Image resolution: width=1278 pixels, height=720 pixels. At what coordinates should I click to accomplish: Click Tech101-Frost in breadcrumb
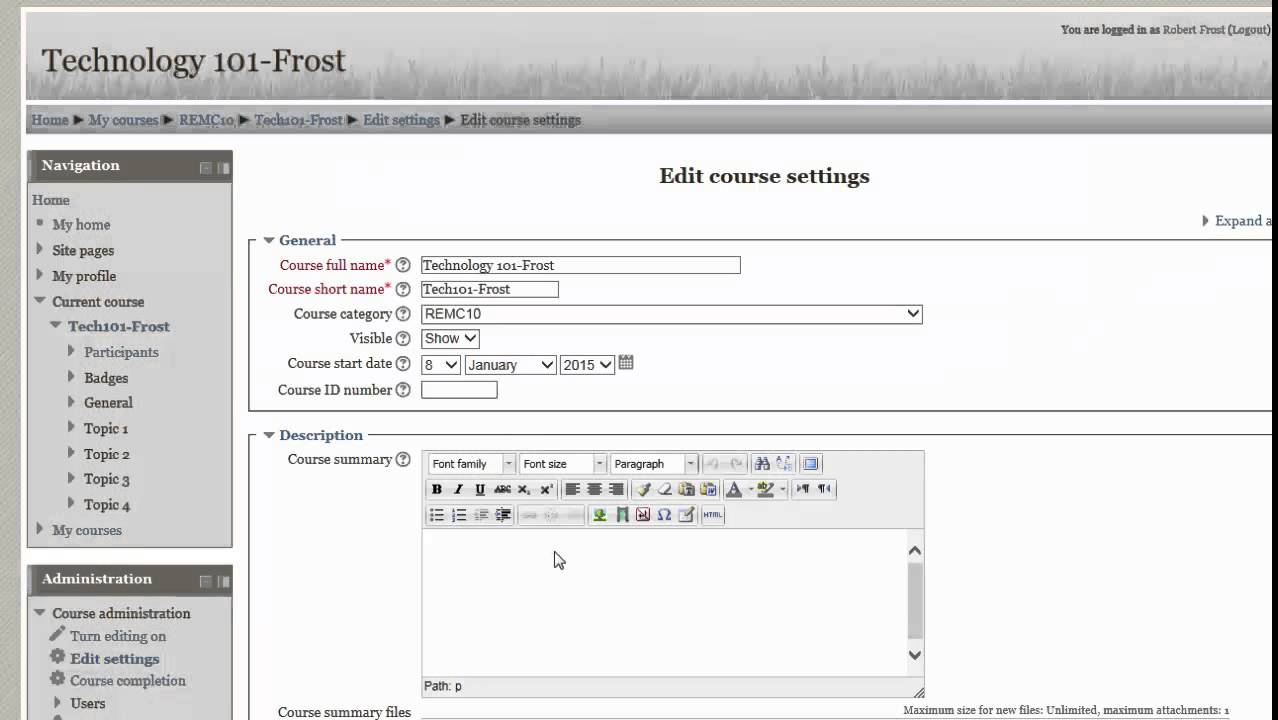tap(298, 120)
